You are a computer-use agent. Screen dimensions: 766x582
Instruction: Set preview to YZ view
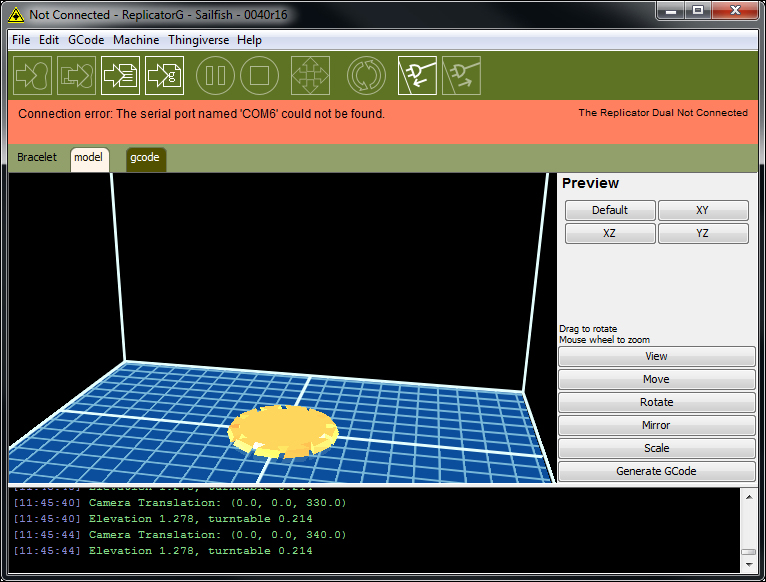[x=703, y=233]
